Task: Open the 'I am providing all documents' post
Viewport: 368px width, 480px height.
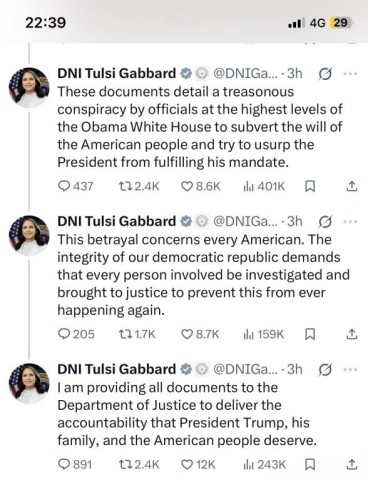Action: 187,414
